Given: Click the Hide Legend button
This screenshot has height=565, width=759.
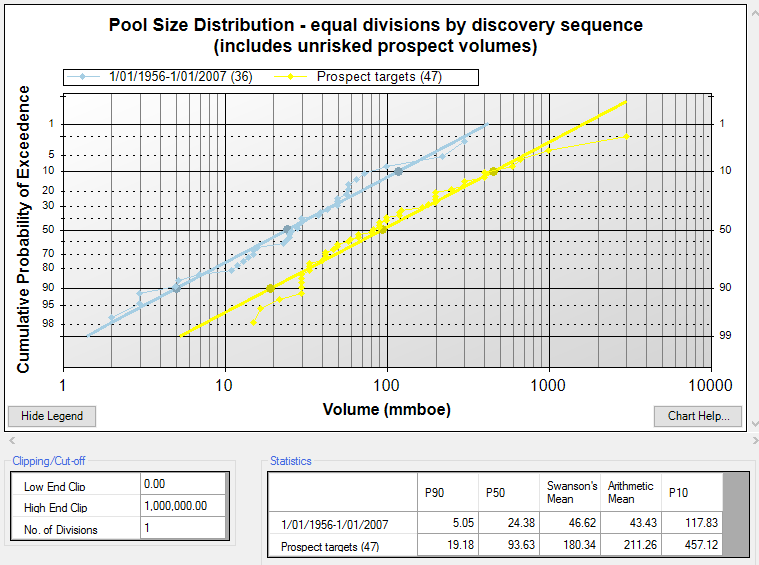Looking at the screenshot, I should click(x=52, y=416).
